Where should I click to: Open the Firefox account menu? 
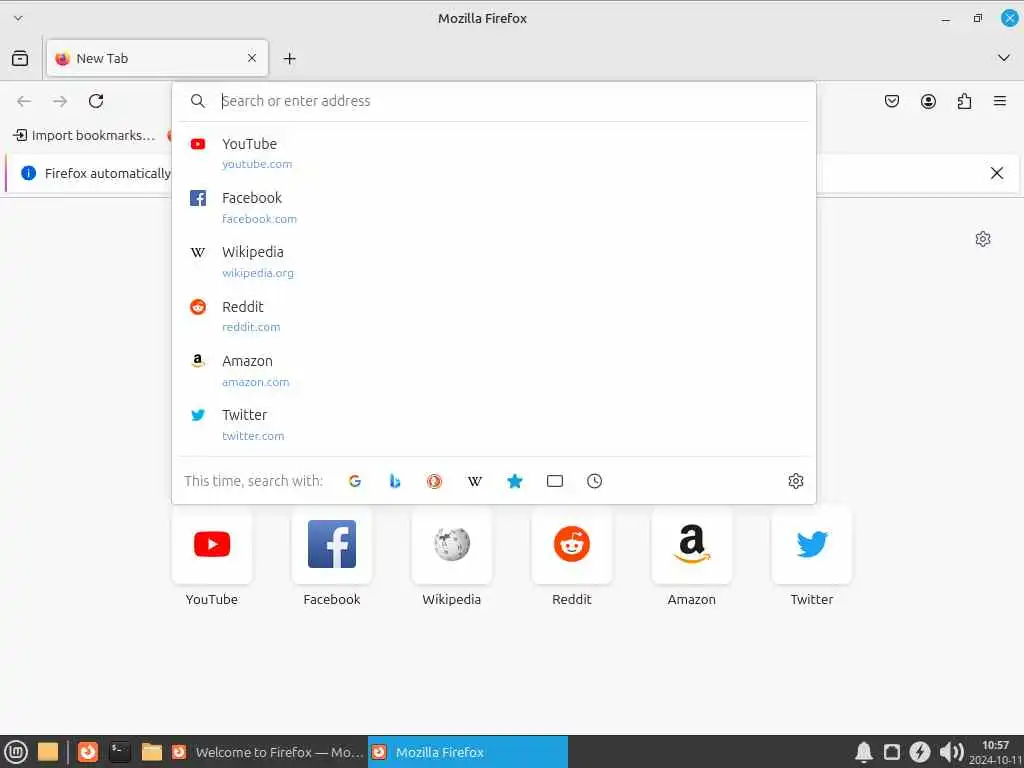pos(928,101)
